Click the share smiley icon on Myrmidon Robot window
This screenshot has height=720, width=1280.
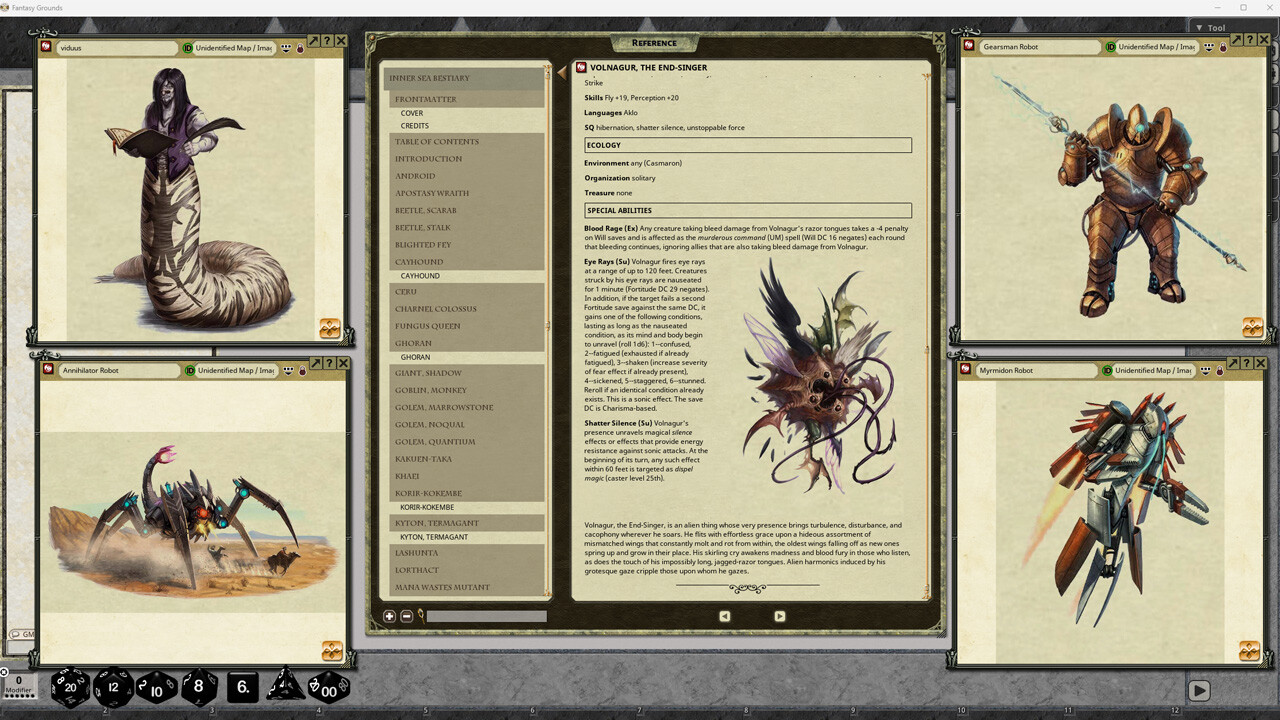(1205, 371)
